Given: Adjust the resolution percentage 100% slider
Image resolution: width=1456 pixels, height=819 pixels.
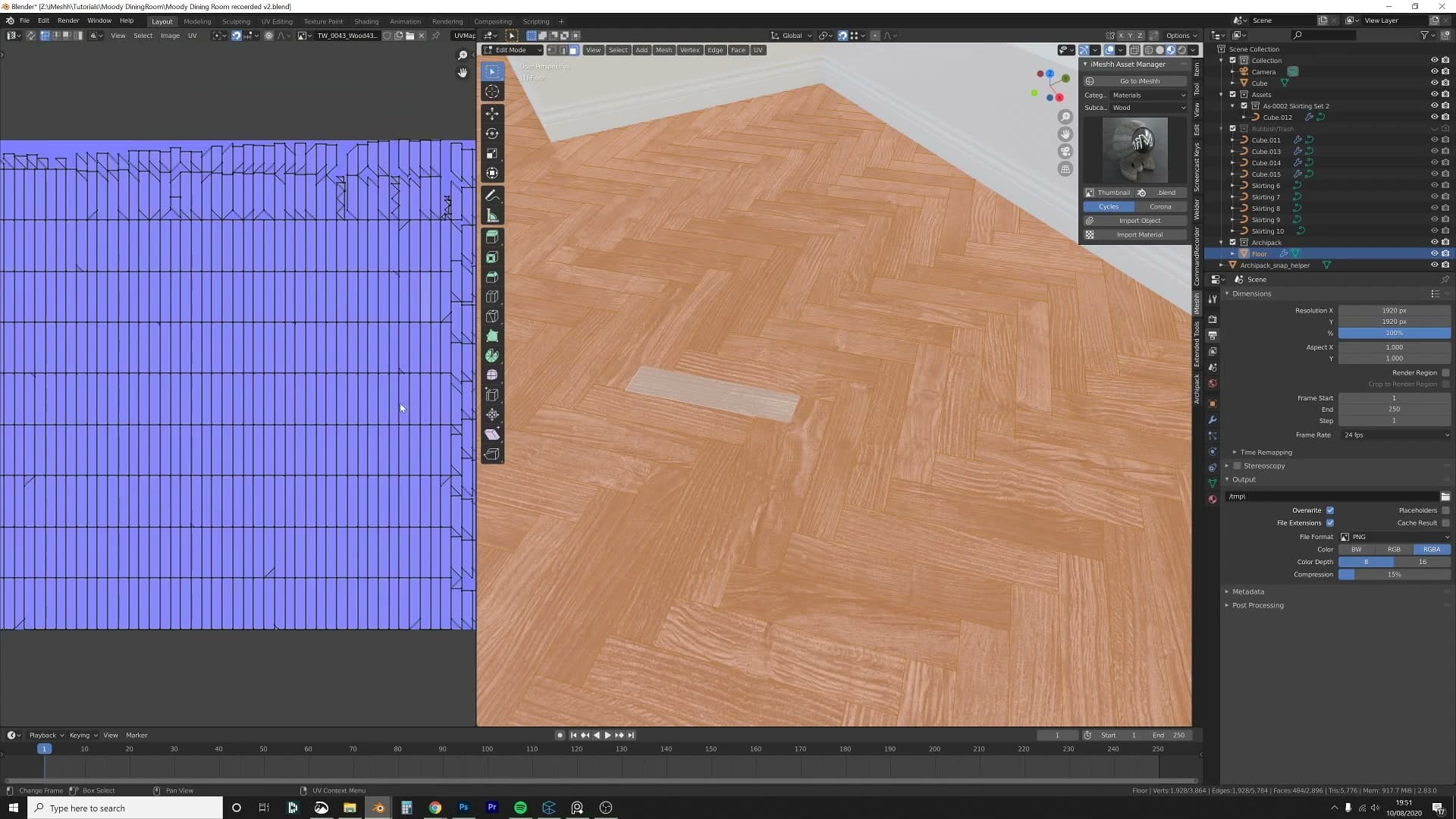Looking at the screenshot, I should click(1395, 334).
